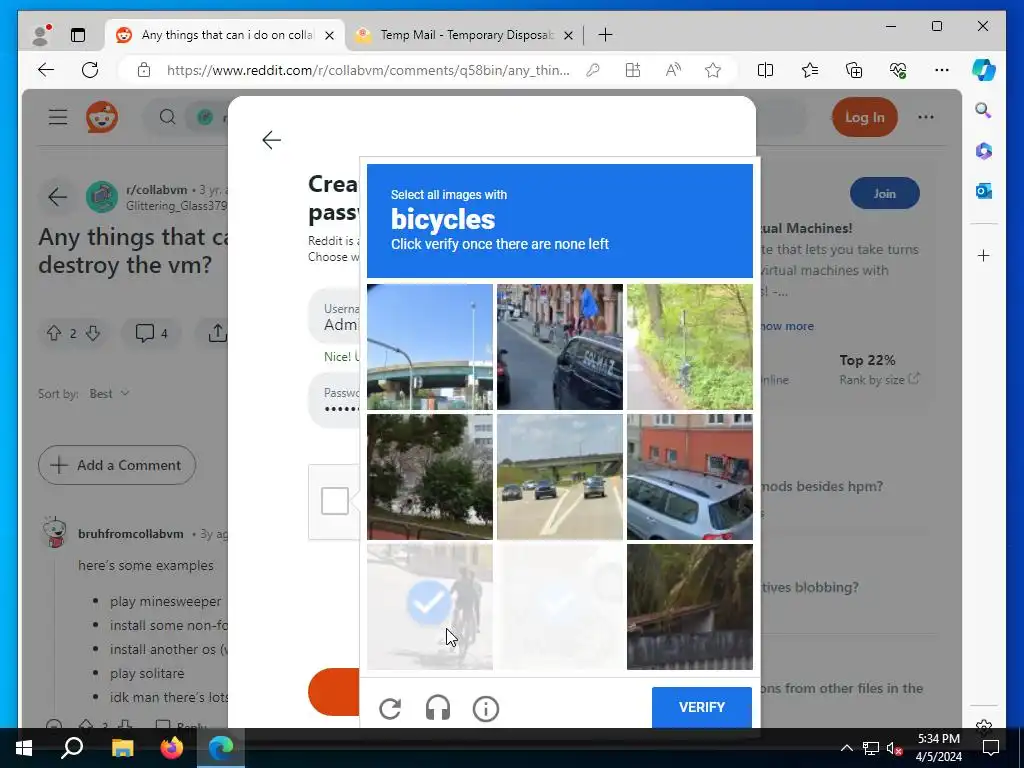Add page to favorites with star icon

click(713, 70)
